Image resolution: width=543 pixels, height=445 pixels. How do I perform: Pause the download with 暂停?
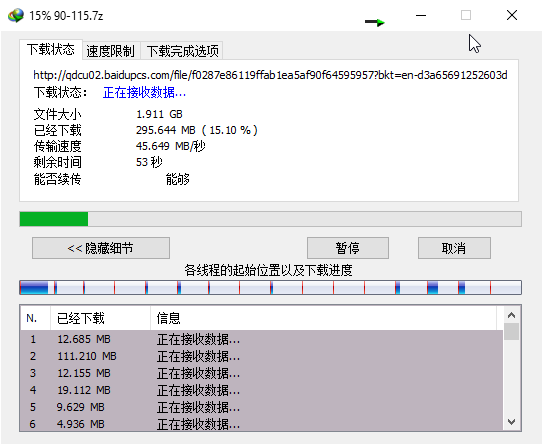coord(348,248)
